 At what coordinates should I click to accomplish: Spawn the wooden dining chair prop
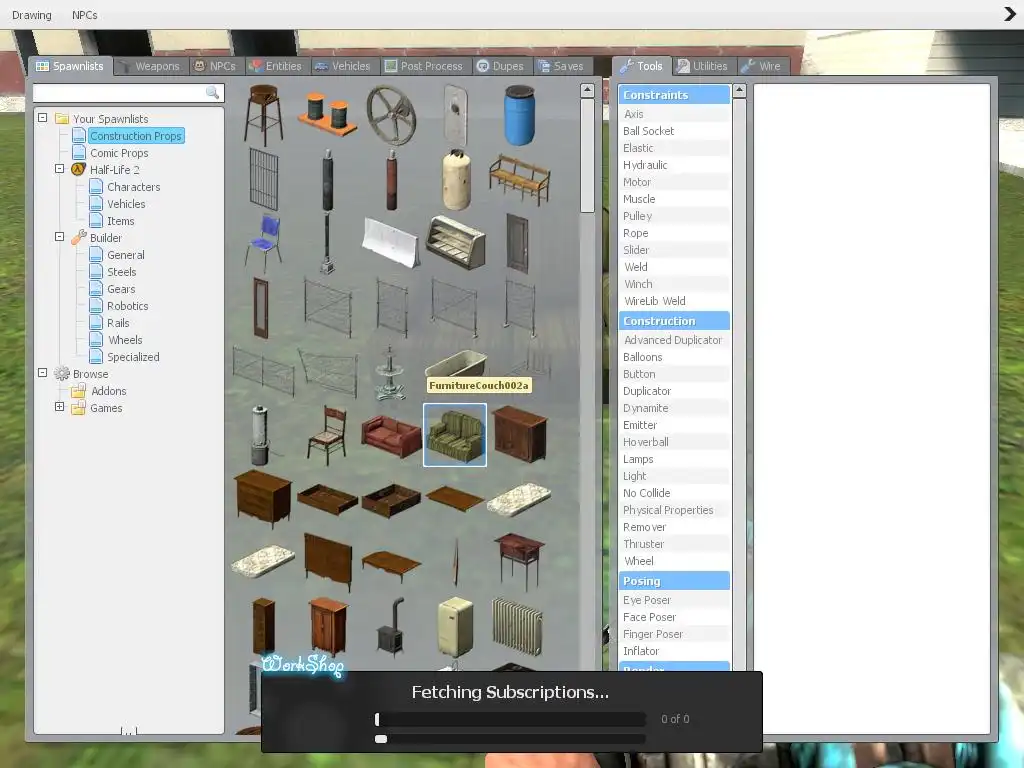pyautogui.click(x=327, y=435)
